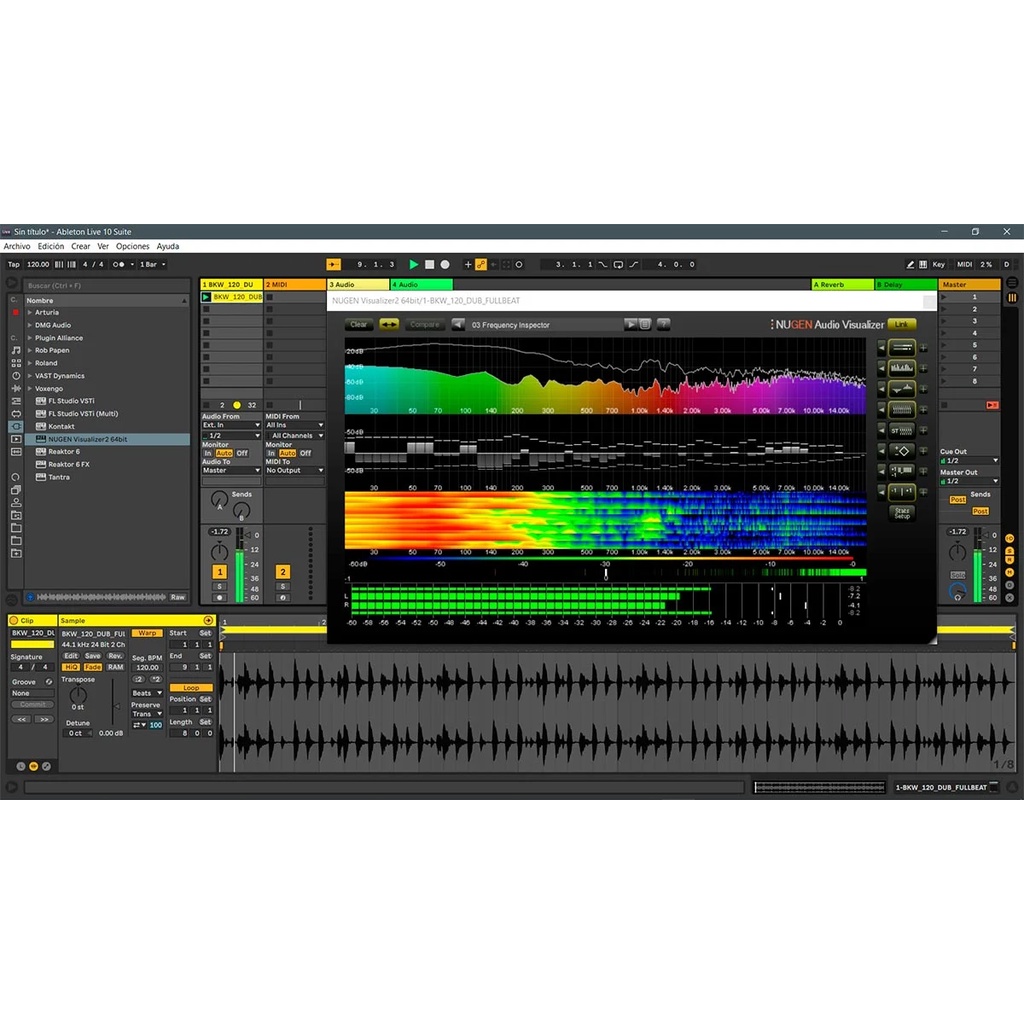Select the vectorscope diamond view icon

(902, 451)
